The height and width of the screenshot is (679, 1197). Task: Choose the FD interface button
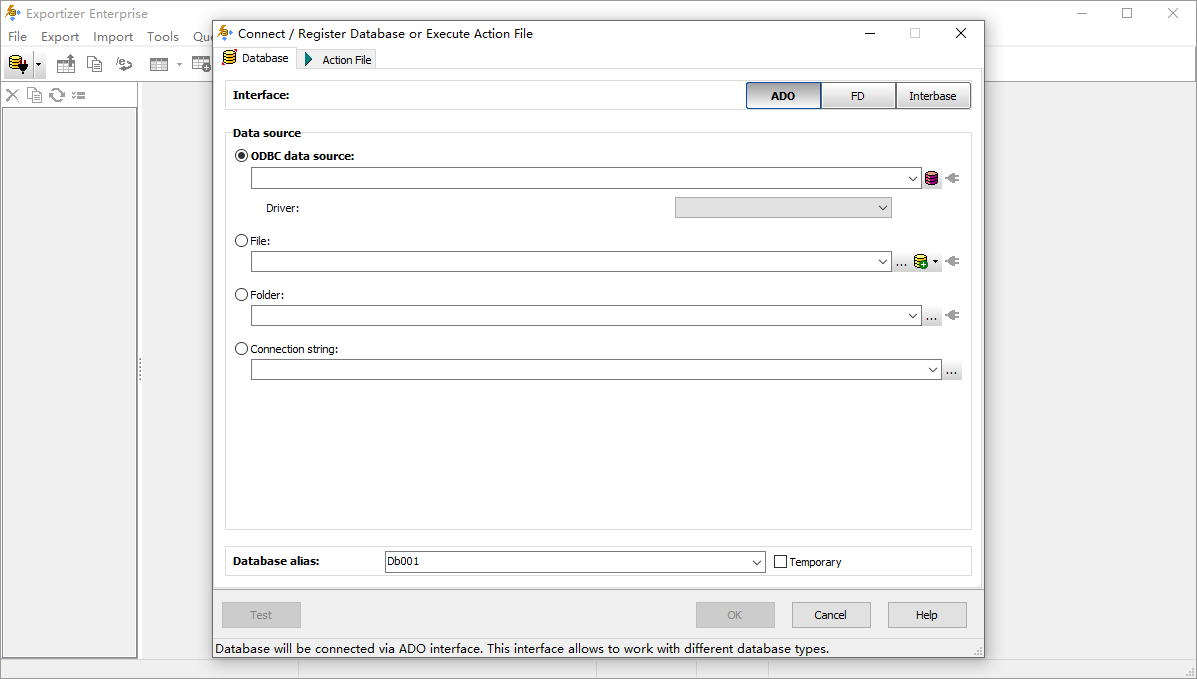(858, 95)
